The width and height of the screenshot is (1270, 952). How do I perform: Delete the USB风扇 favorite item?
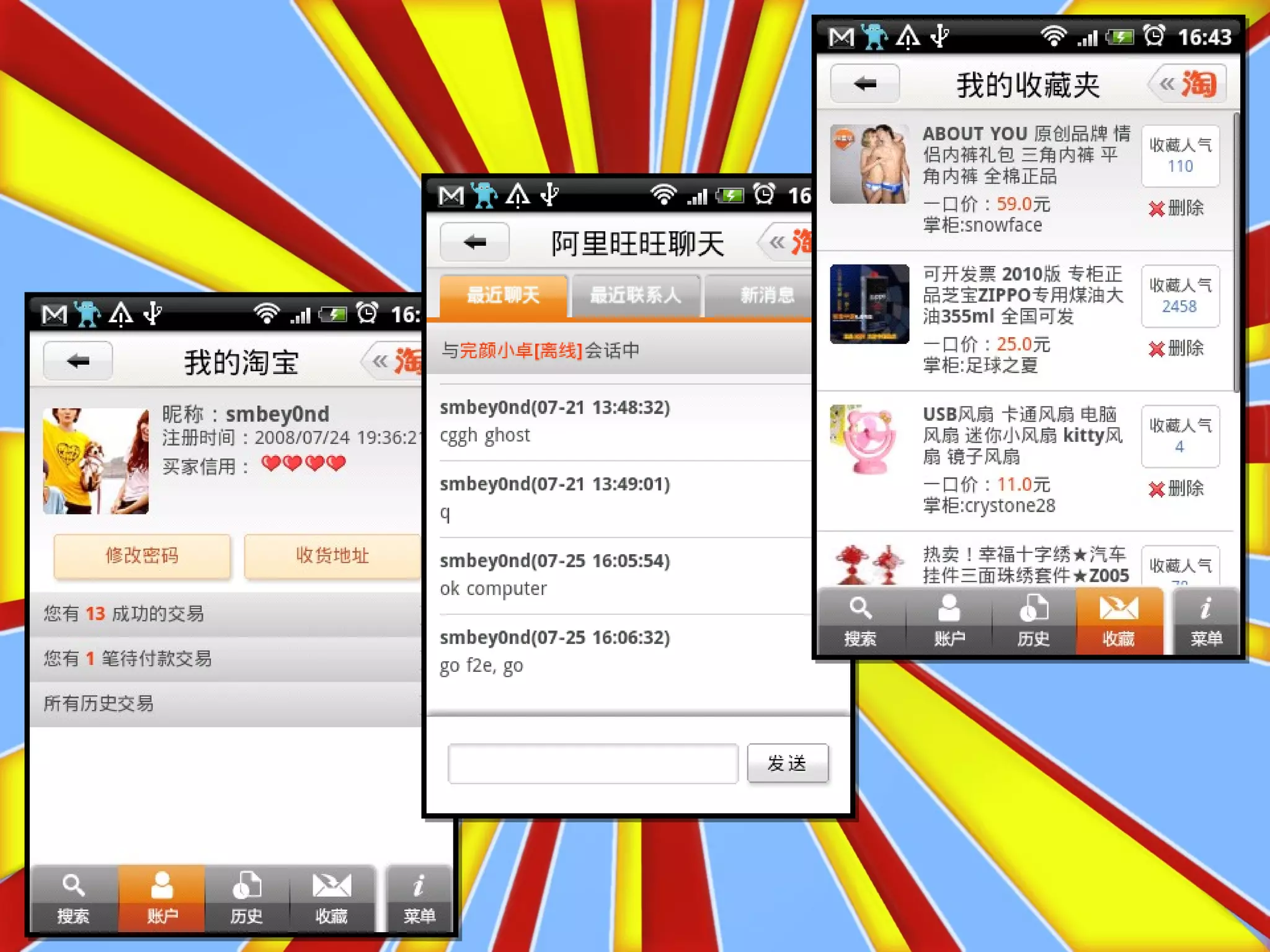click(x=1176, y=489)
